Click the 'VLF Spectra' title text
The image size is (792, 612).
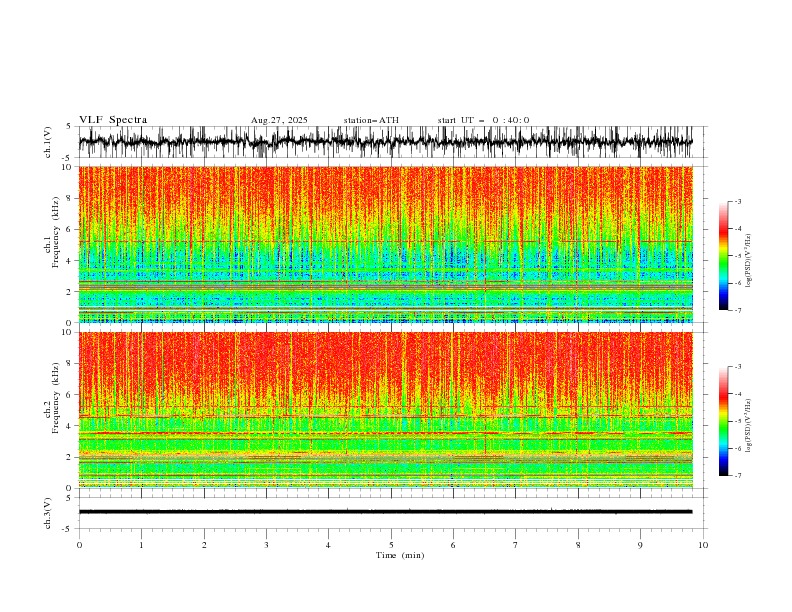point(113,120)
